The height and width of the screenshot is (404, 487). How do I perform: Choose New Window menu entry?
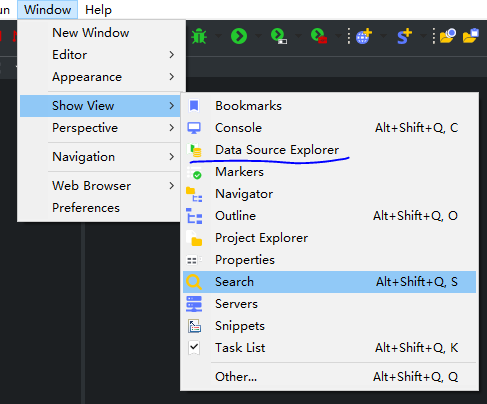click(x=101, y=33)
